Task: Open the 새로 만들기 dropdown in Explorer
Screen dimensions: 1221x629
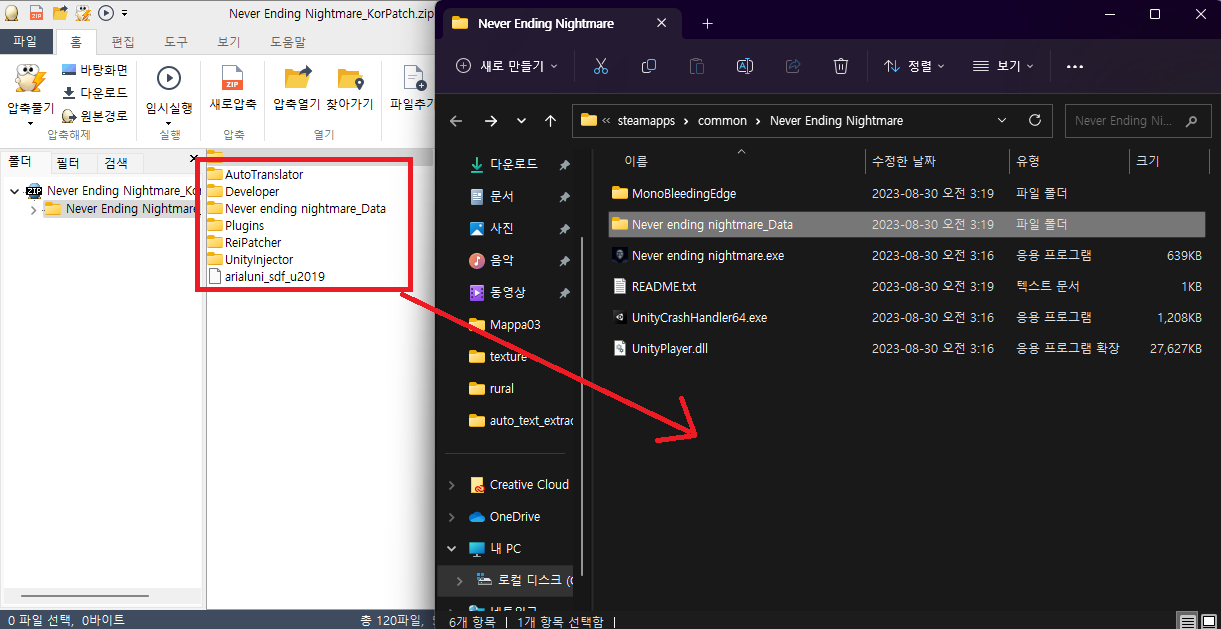Action: tap(507, 66)
